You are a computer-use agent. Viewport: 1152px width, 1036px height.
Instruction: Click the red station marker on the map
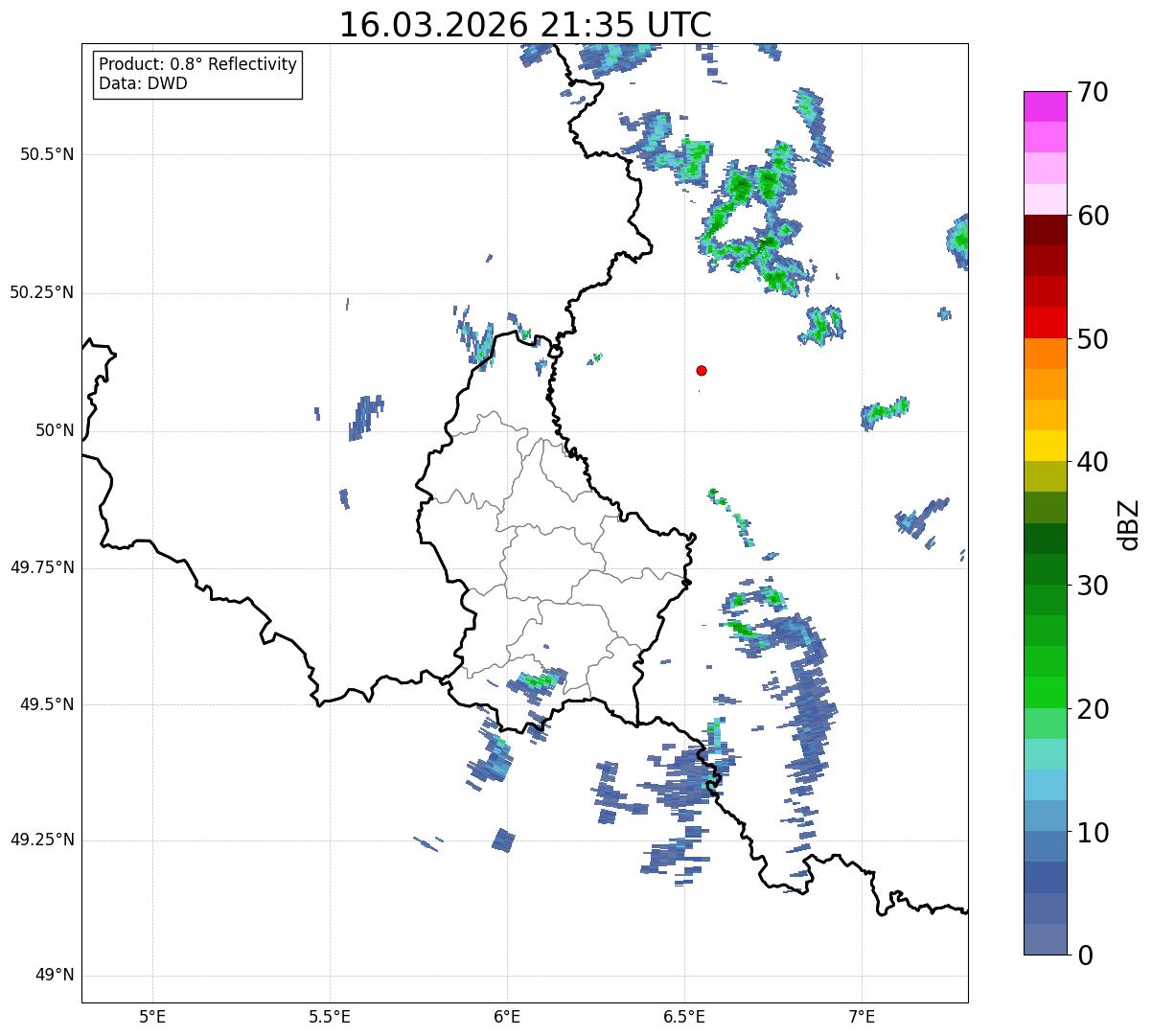point(702,370)
